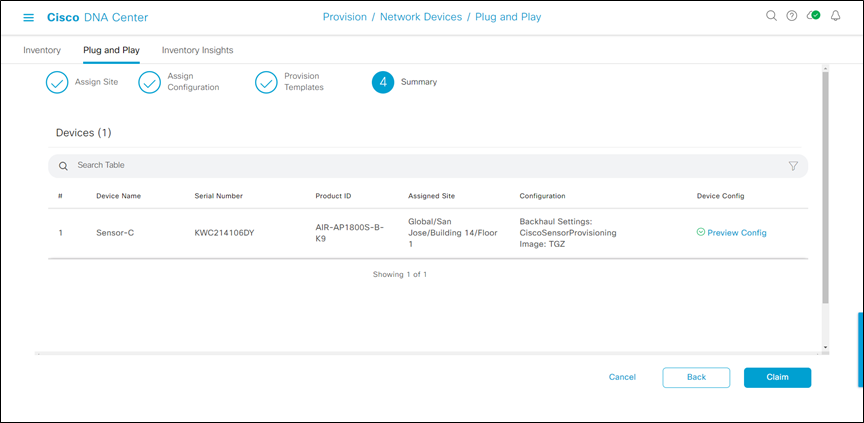This screenshot has width=864, height=423.
Task: Click the Provision Templates step label
Action: point(304,82)
